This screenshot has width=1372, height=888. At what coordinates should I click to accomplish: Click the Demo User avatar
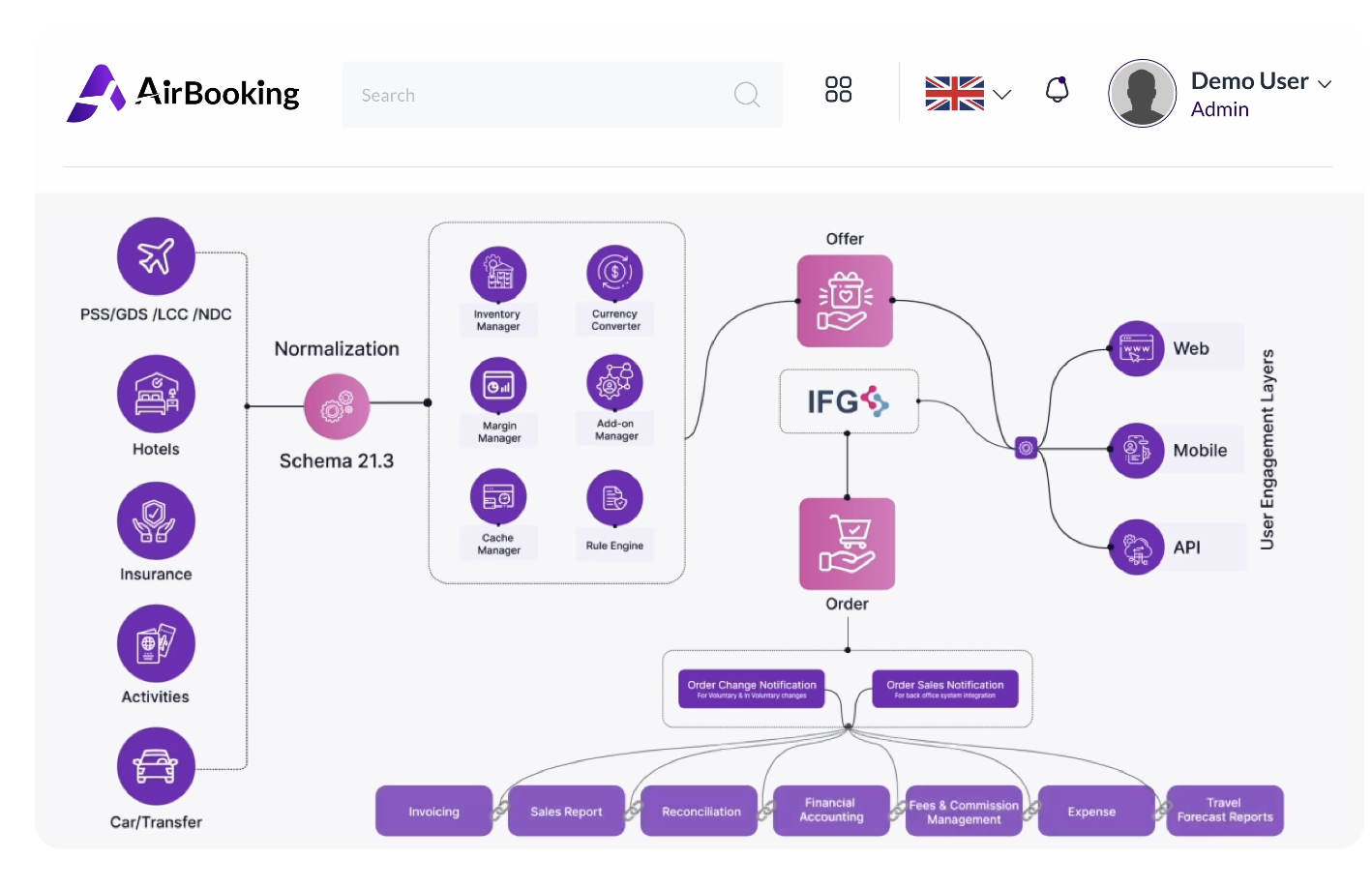point(1142,94)
